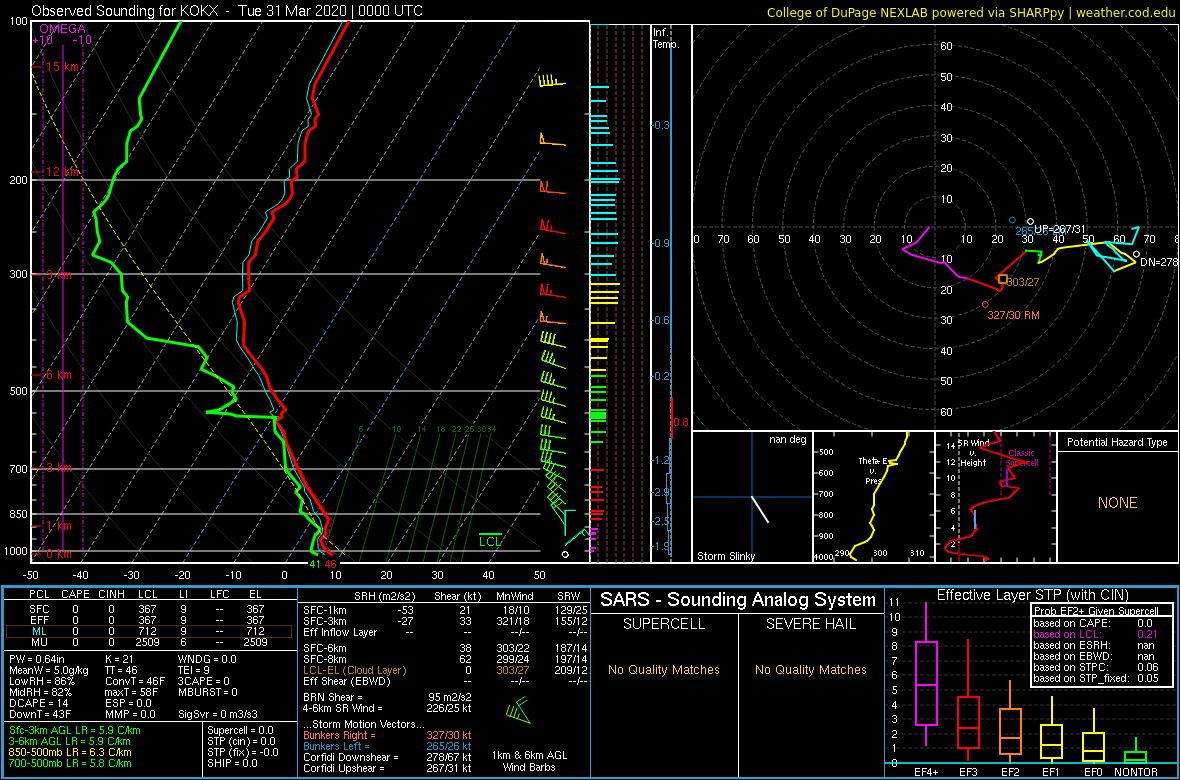
Task: Click the 'Corfidi Downshear =' line
Action: click(x=388, y=757)
